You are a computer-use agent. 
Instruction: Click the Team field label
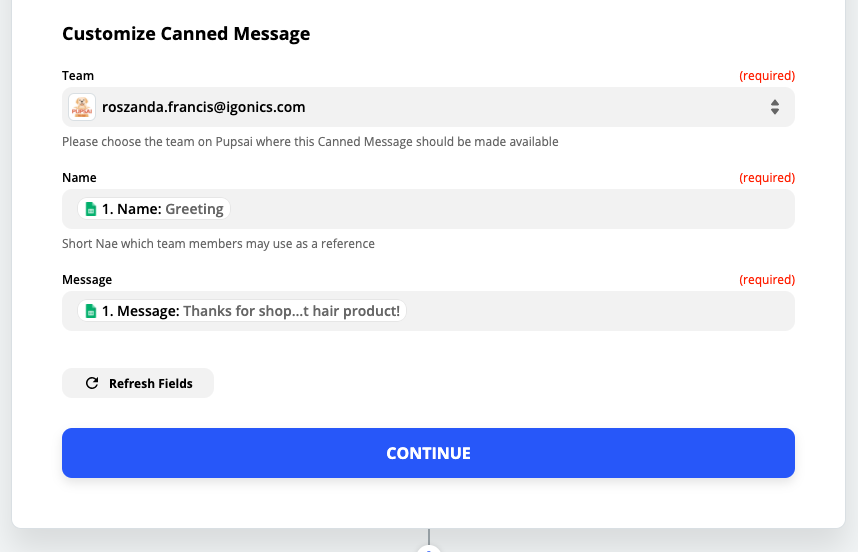coord(78,76)
